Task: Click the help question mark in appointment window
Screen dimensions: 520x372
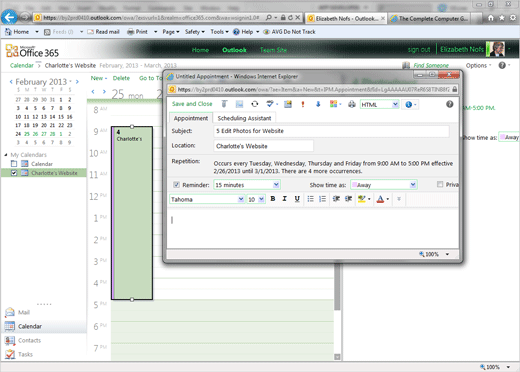Action: point(450,104)
